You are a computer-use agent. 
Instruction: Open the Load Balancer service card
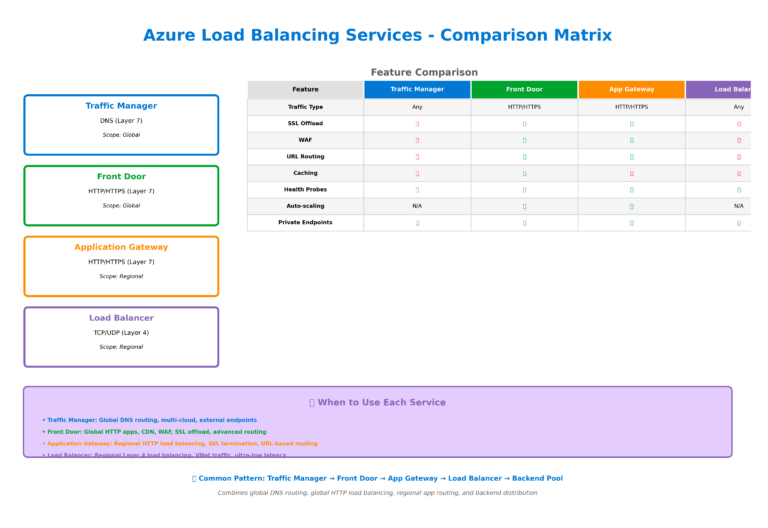pos(121,337)
